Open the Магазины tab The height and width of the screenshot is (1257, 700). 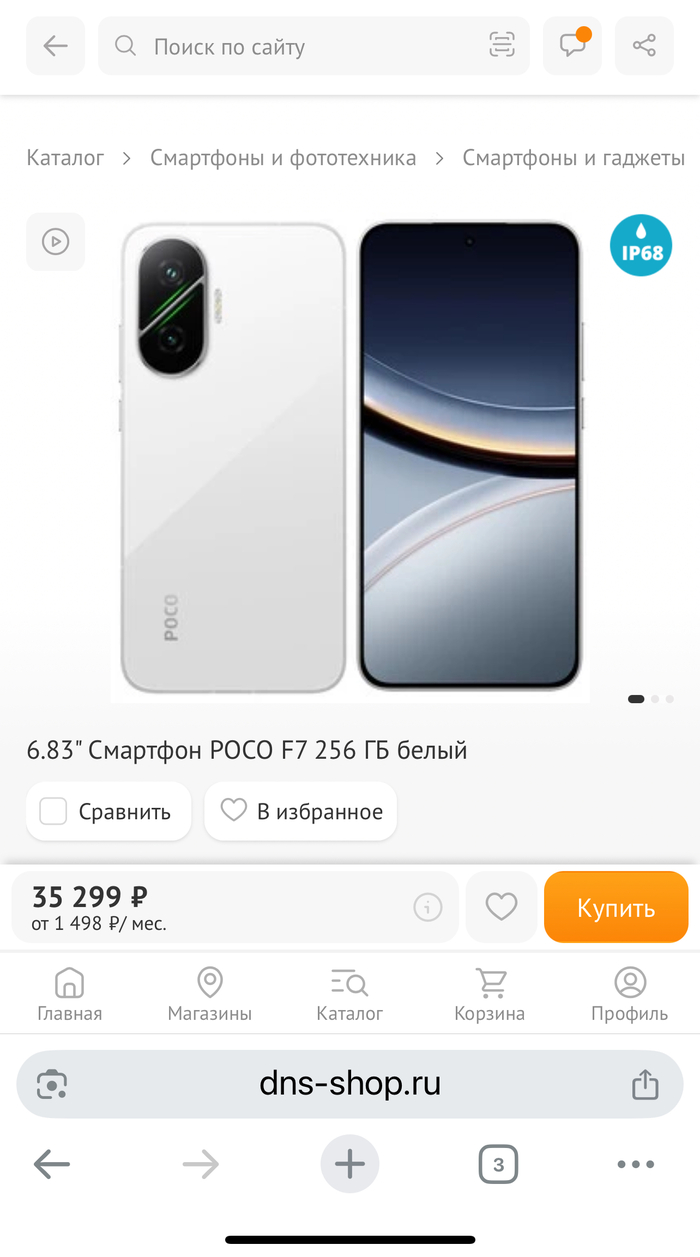click(210, 994)
